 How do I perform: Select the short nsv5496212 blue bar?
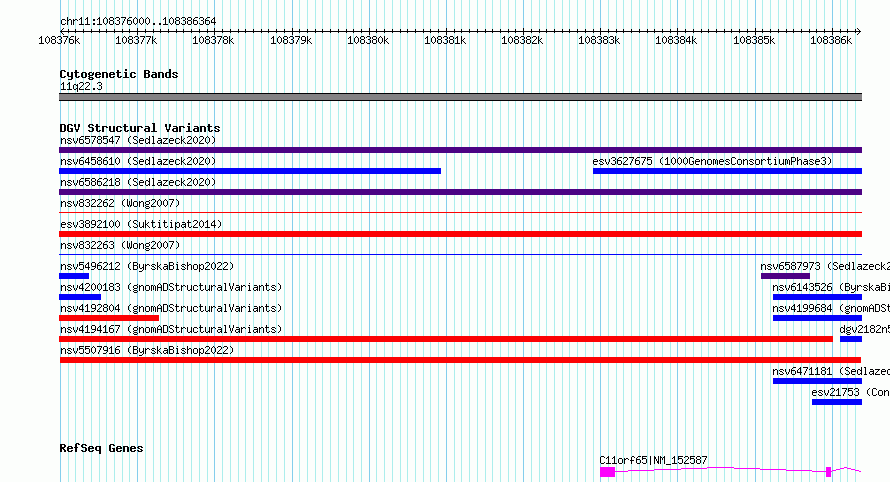pos(74,276)
